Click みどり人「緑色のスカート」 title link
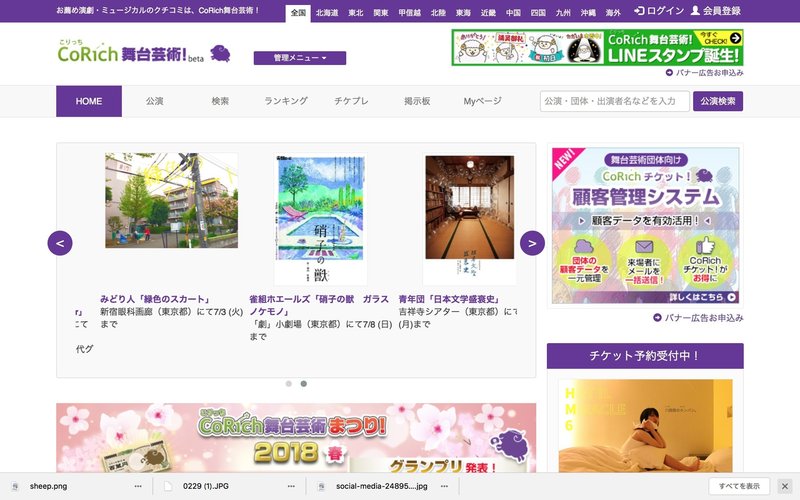 point(155,299)
